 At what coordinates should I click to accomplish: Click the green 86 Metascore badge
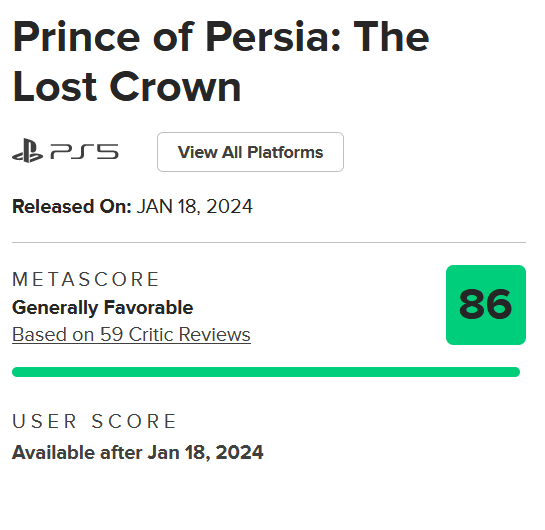[x=486, y=305]
